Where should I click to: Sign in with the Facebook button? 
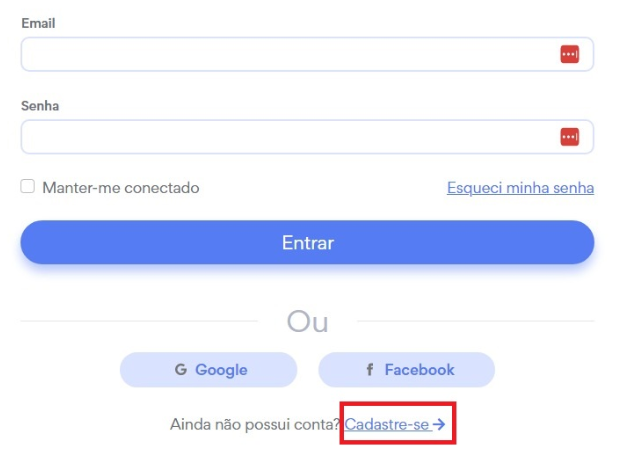(x=407, y=370)
